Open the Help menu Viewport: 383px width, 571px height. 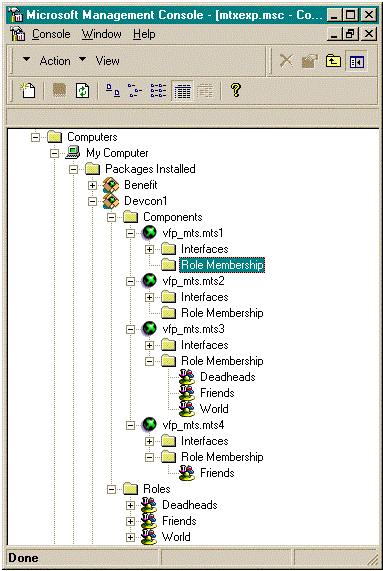(144, 34)
